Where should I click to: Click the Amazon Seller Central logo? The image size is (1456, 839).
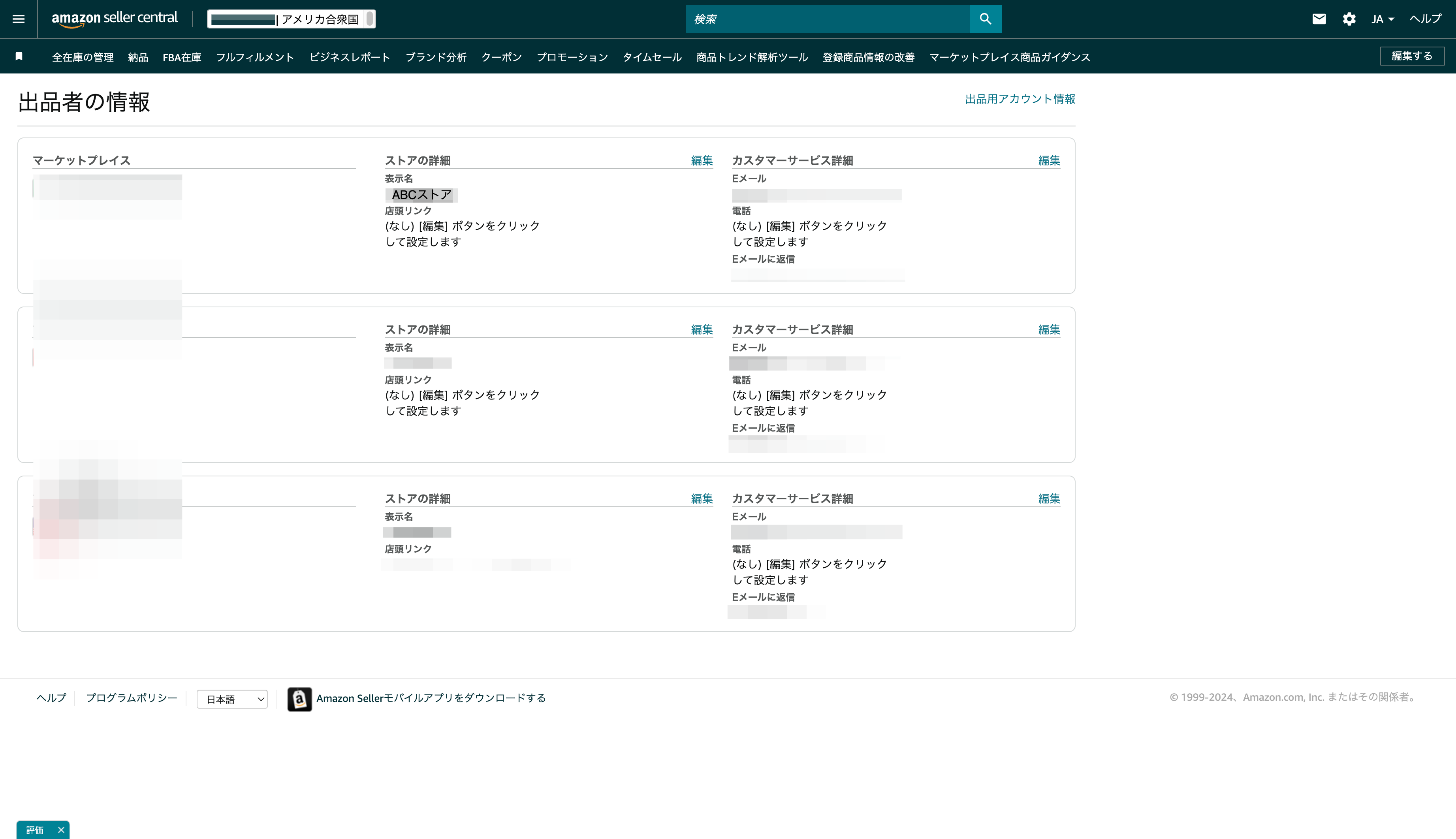click(115, 19)
